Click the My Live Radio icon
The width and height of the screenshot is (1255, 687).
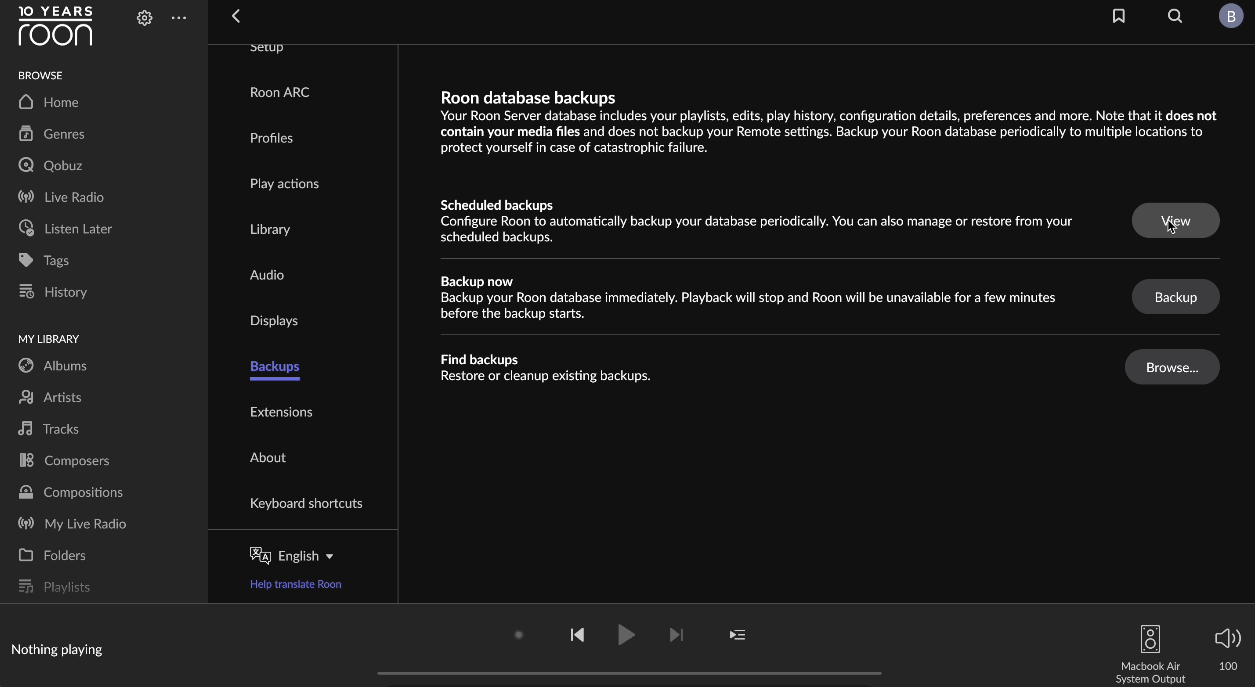(x=26, y=523)
